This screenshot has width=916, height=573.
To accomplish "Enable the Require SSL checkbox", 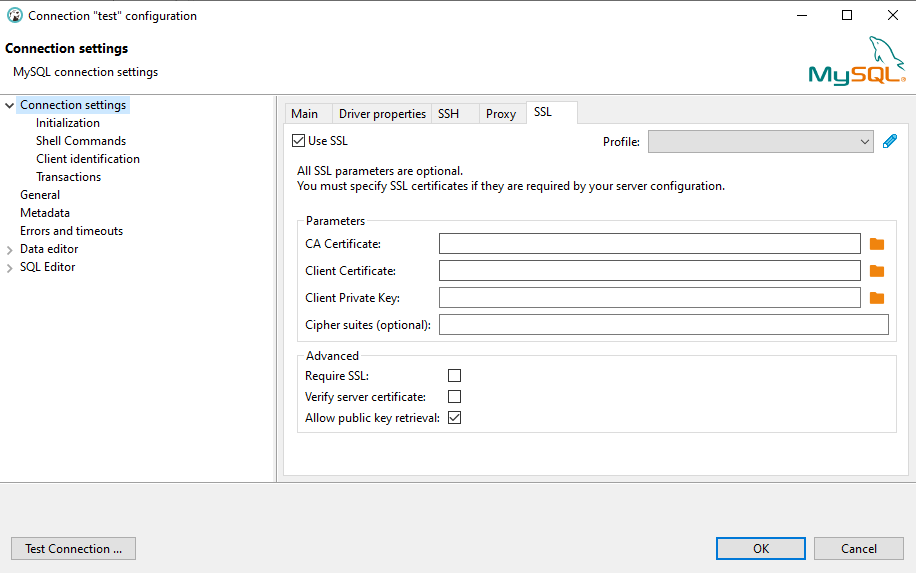I will point(454,376).
